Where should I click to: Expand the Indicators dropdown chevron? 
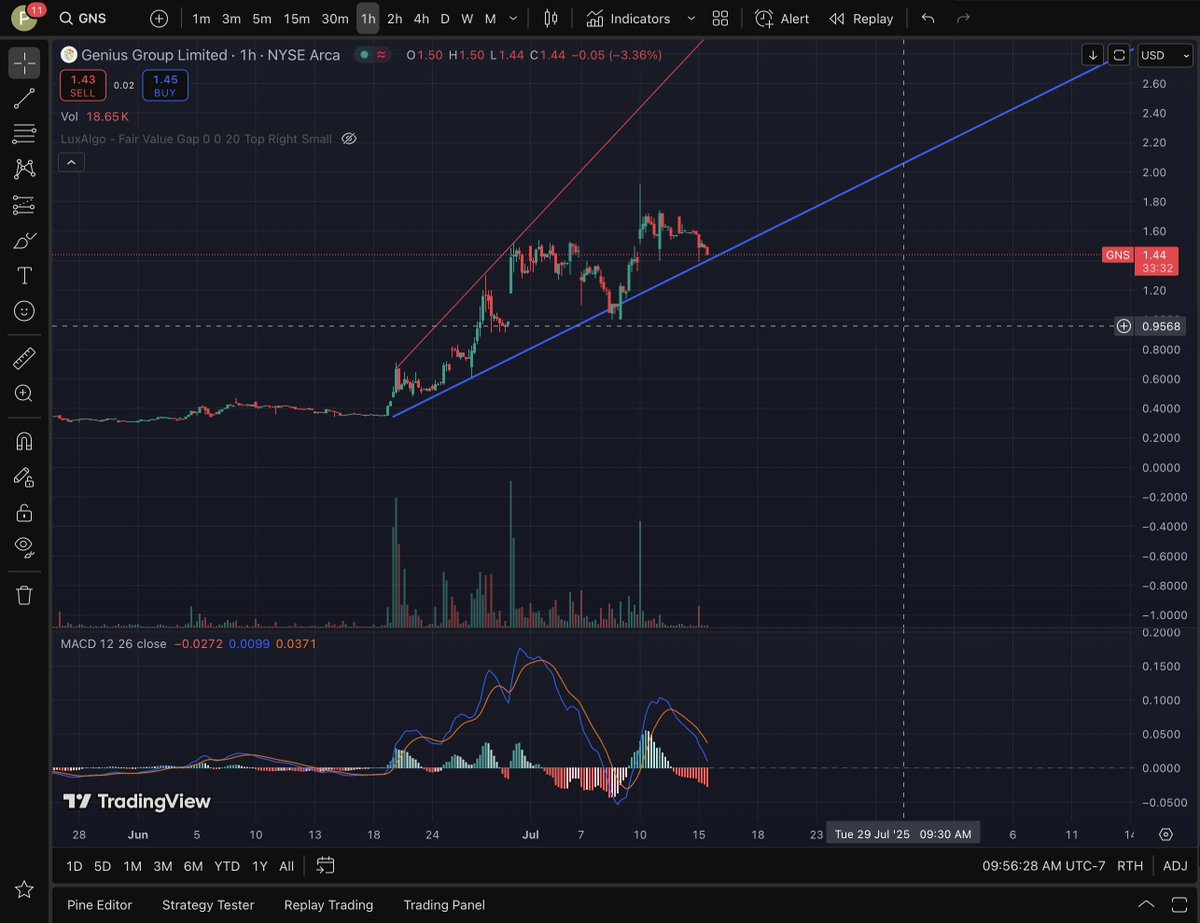(691, 18)
